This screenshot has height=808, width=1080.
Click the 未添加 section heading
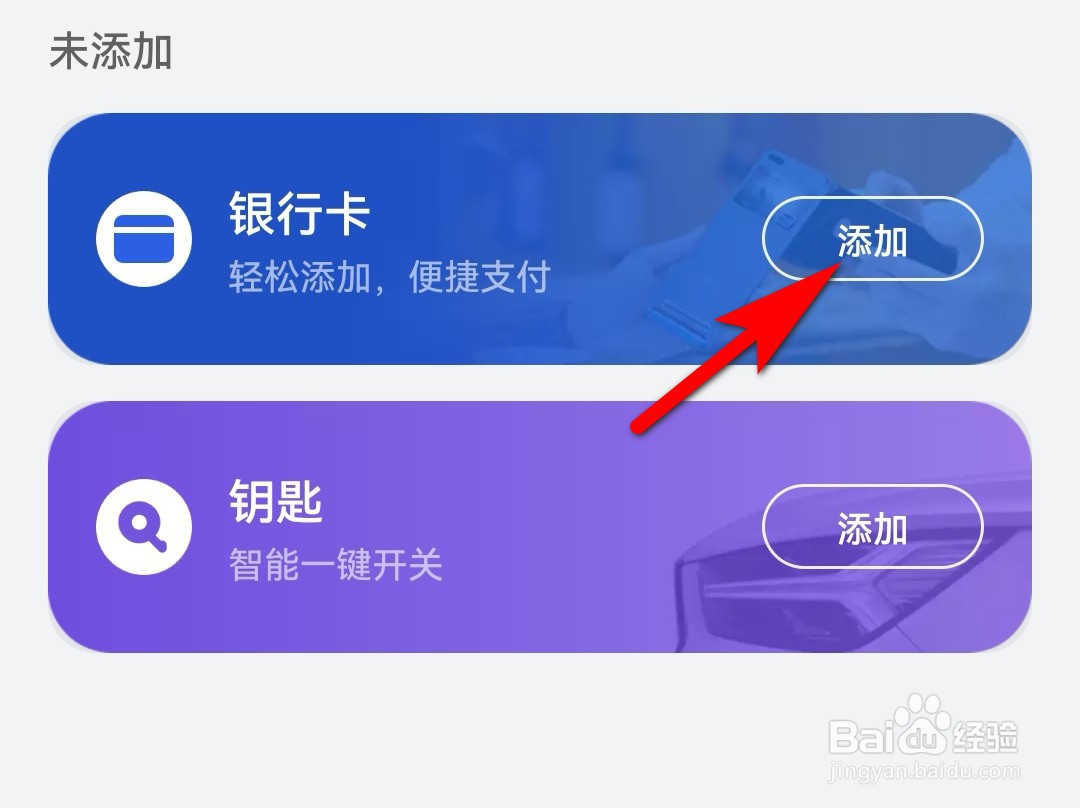[110, 51]
